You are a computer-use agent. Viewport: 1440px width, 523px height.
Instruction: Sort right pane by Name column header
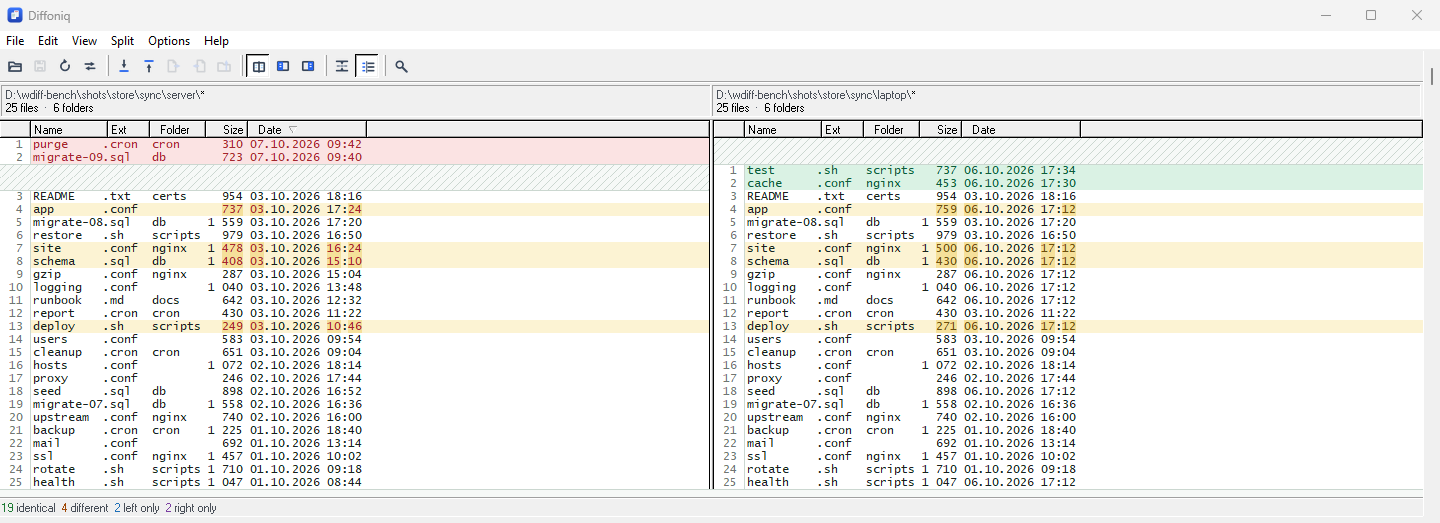tap(783, 129)
